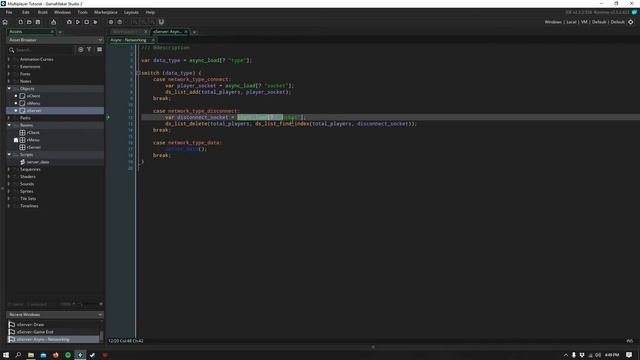The width and height of the screenshot is (640, 360).
Task: Open Spotify from the taskbar
Action: pos(68,355)
